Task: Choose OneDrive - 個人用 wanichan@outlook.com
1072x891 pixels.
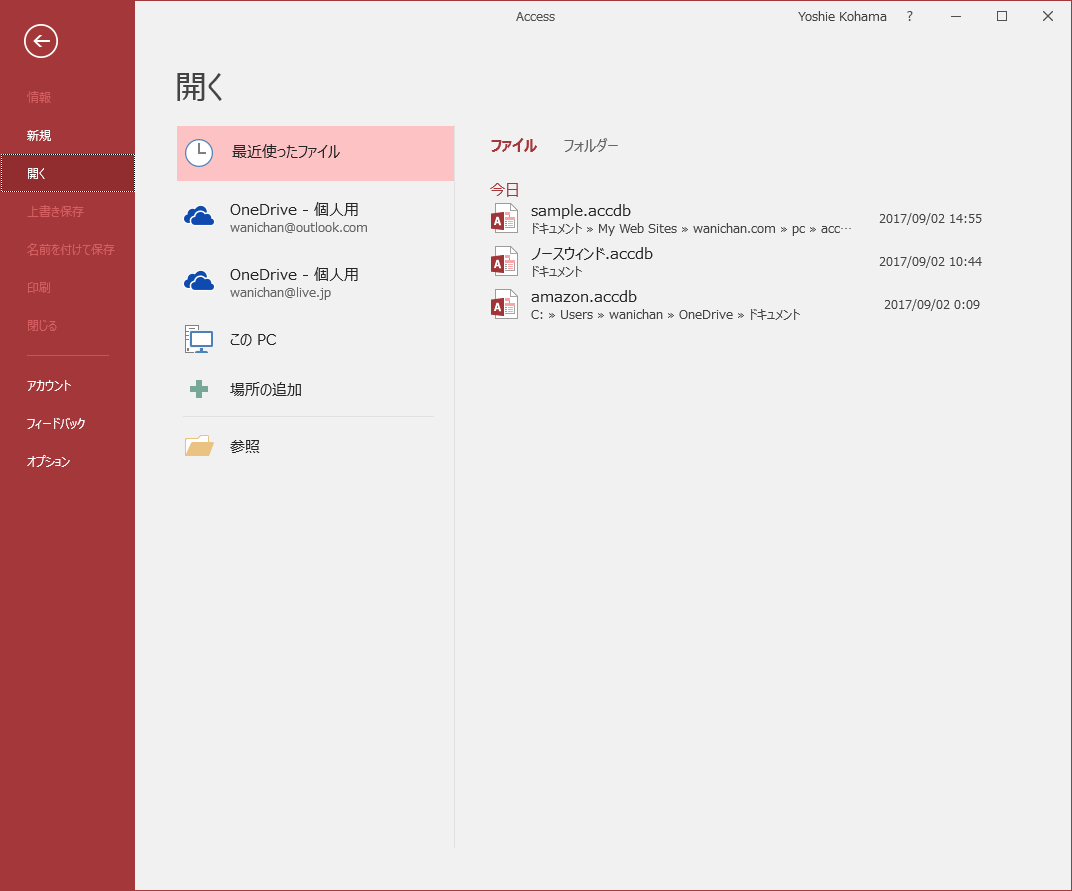Action: click(x=315, y=217)
